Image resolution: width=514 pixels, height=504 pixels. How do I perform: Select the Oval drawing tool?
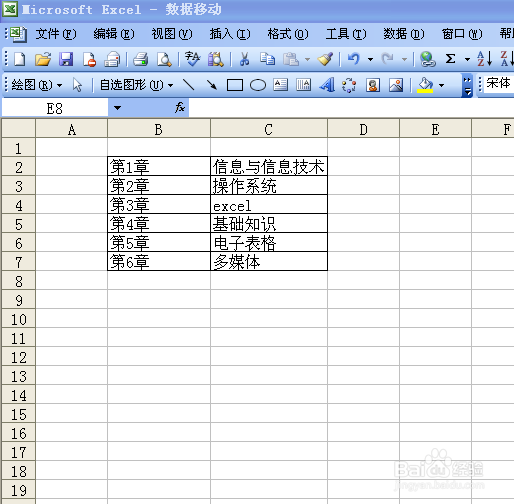(258, 85)
